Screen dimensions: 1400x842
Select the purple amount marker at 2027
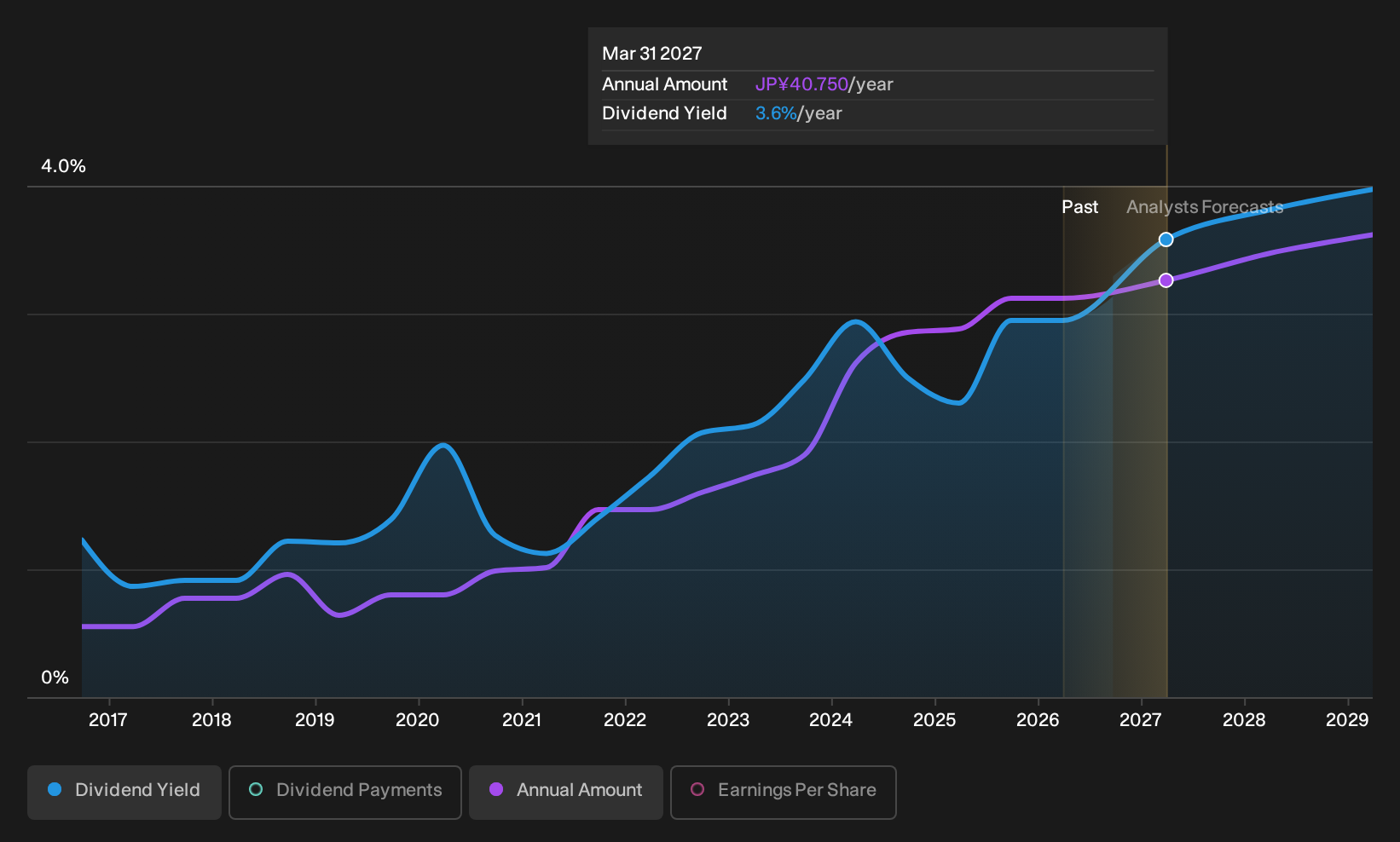(x=1166, y=280)
